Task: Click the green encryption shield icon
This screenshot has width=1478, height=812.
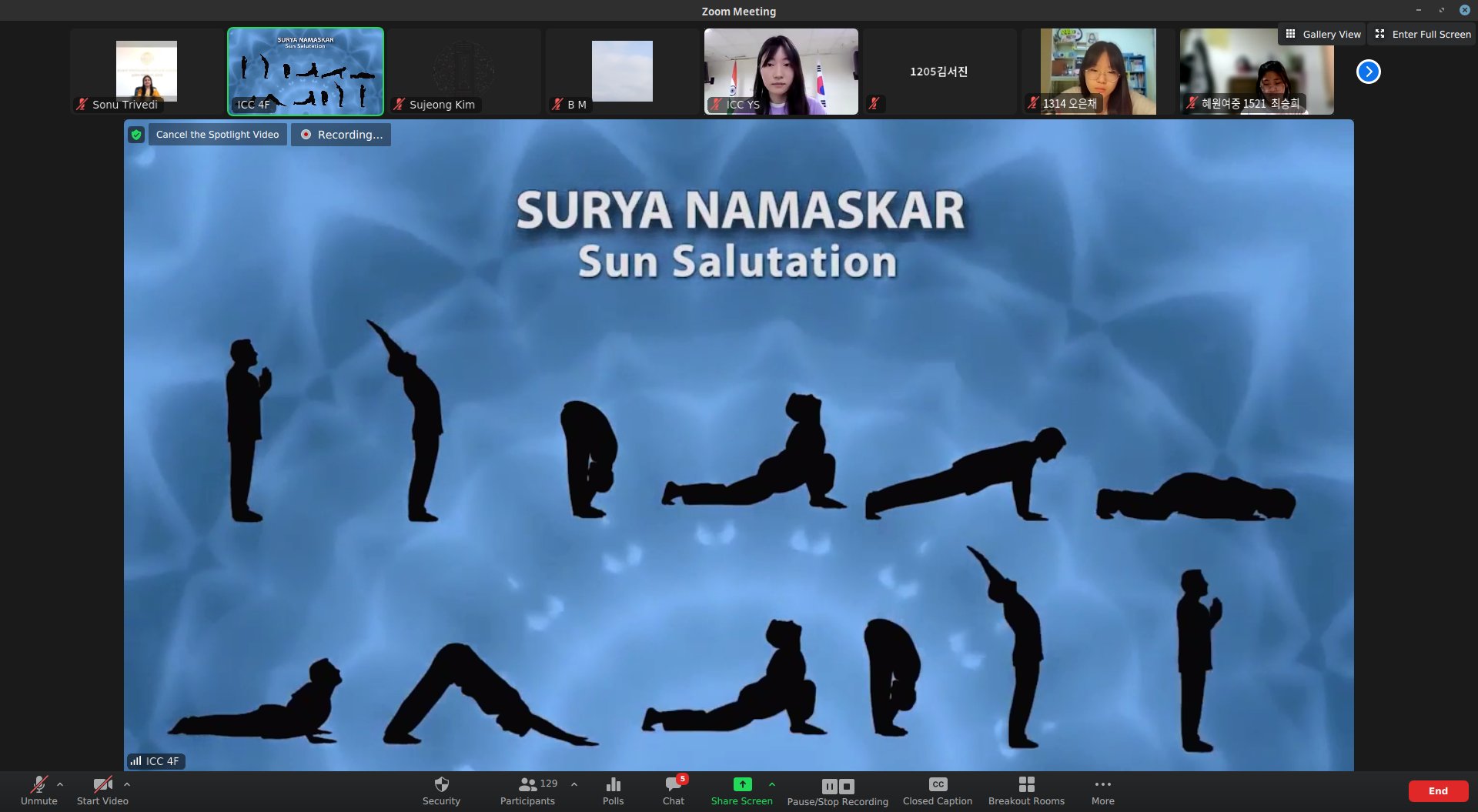Action: [136, 135]
